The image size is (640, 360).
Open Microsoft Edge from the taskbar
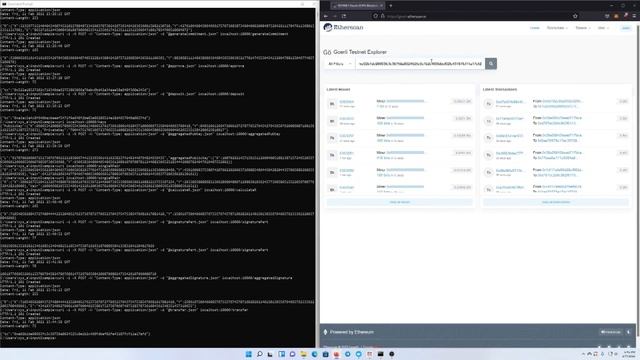coord(314,354)
